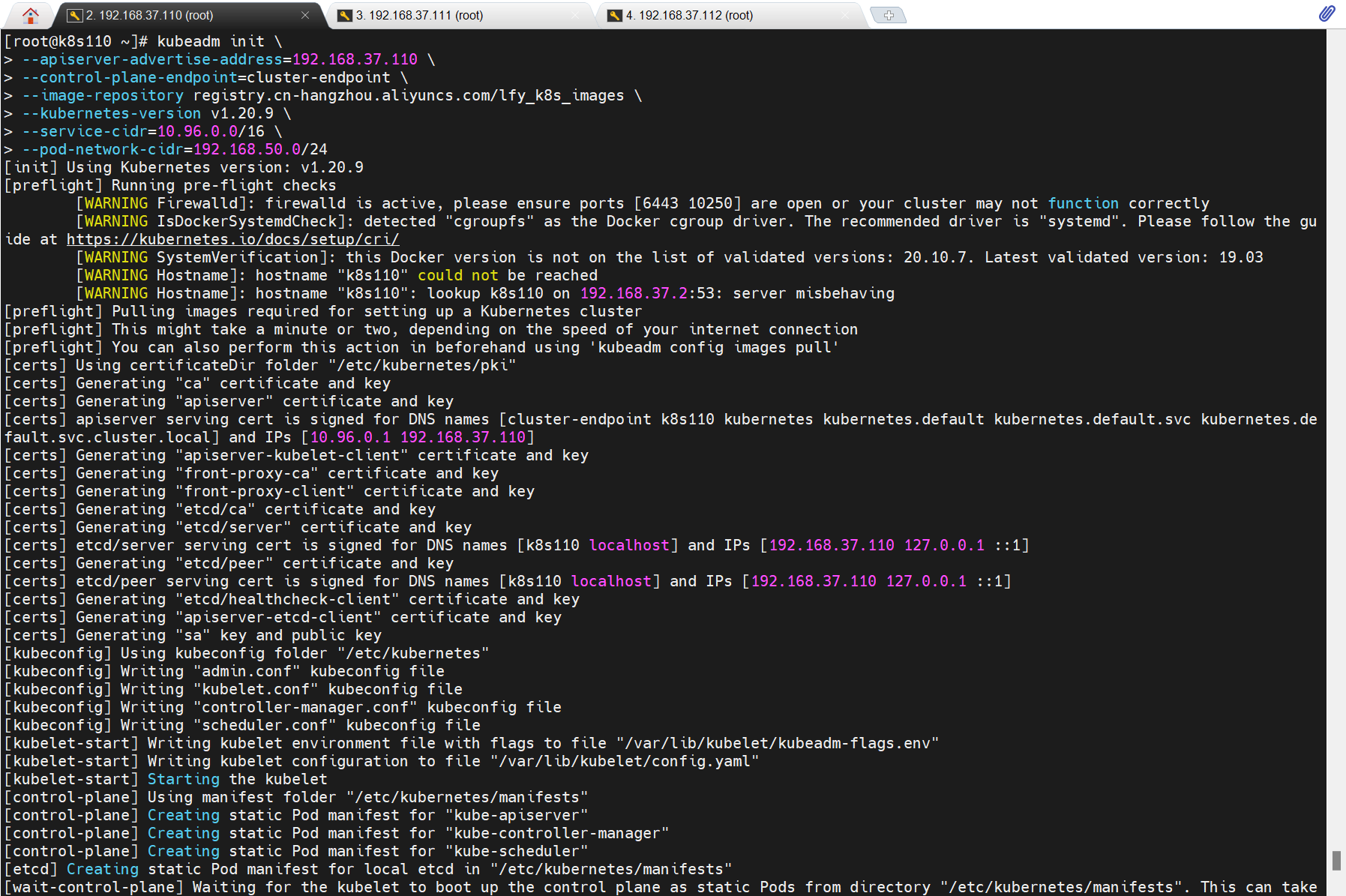This screenshot has width=1346, height=896.
Task: Click '--kubernetes-version' option text
Action: tap(112, 113)
